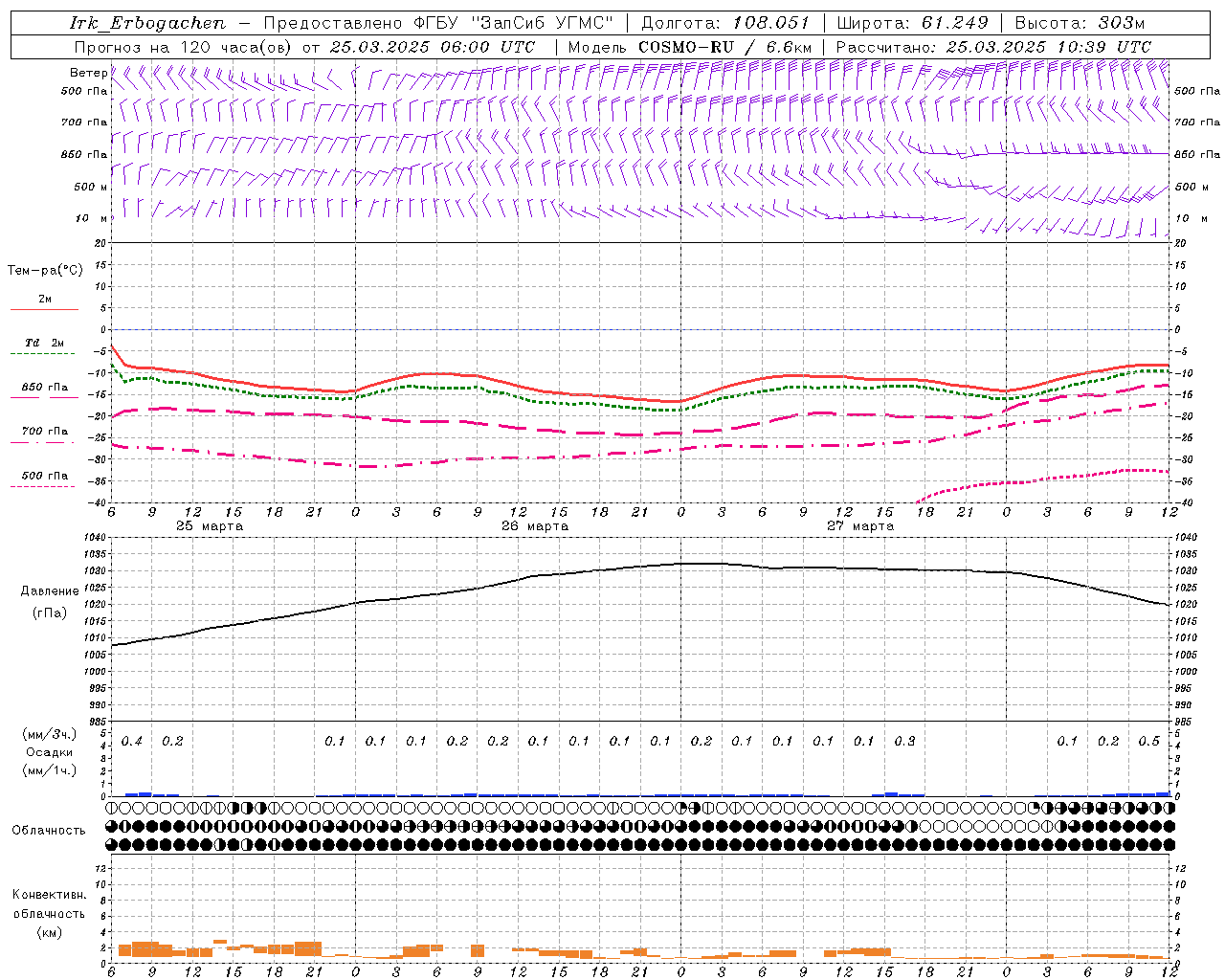Click the 0.4 precipitation value
1225x980 pixels.
pos(132,742)
